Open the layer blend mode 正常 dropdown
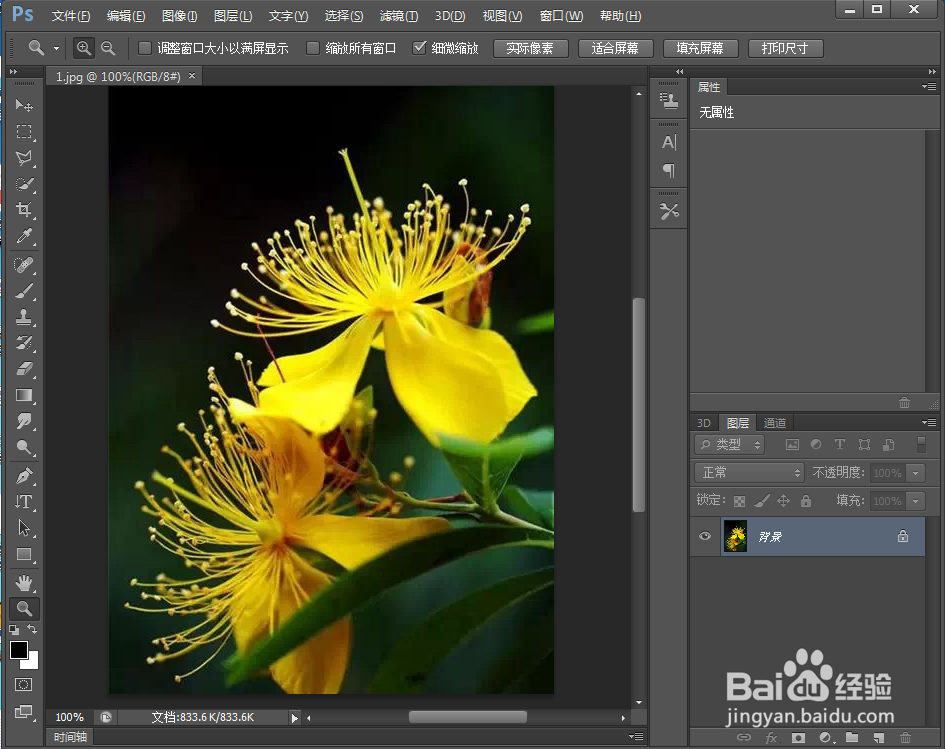945x749 pixels. point(750,473)
